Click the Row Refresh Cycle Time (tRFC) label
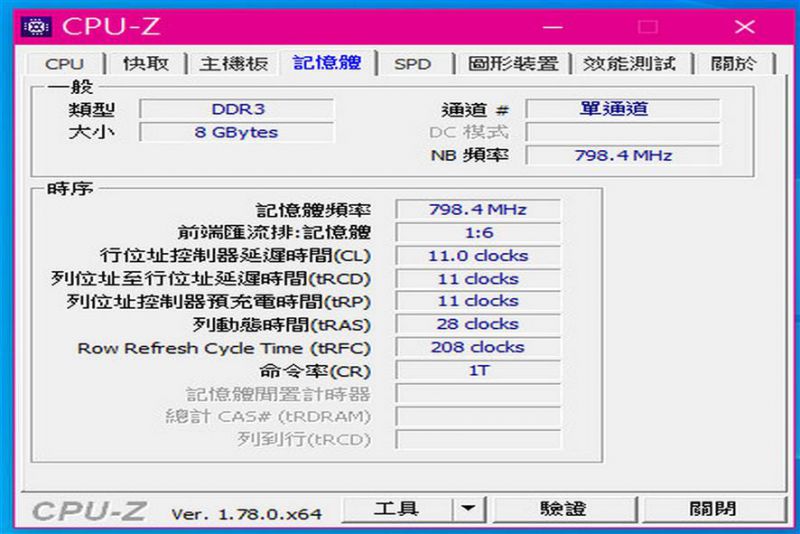Image resolution: width=800 pixels, height=534 pixels. (x=224, y=348)
